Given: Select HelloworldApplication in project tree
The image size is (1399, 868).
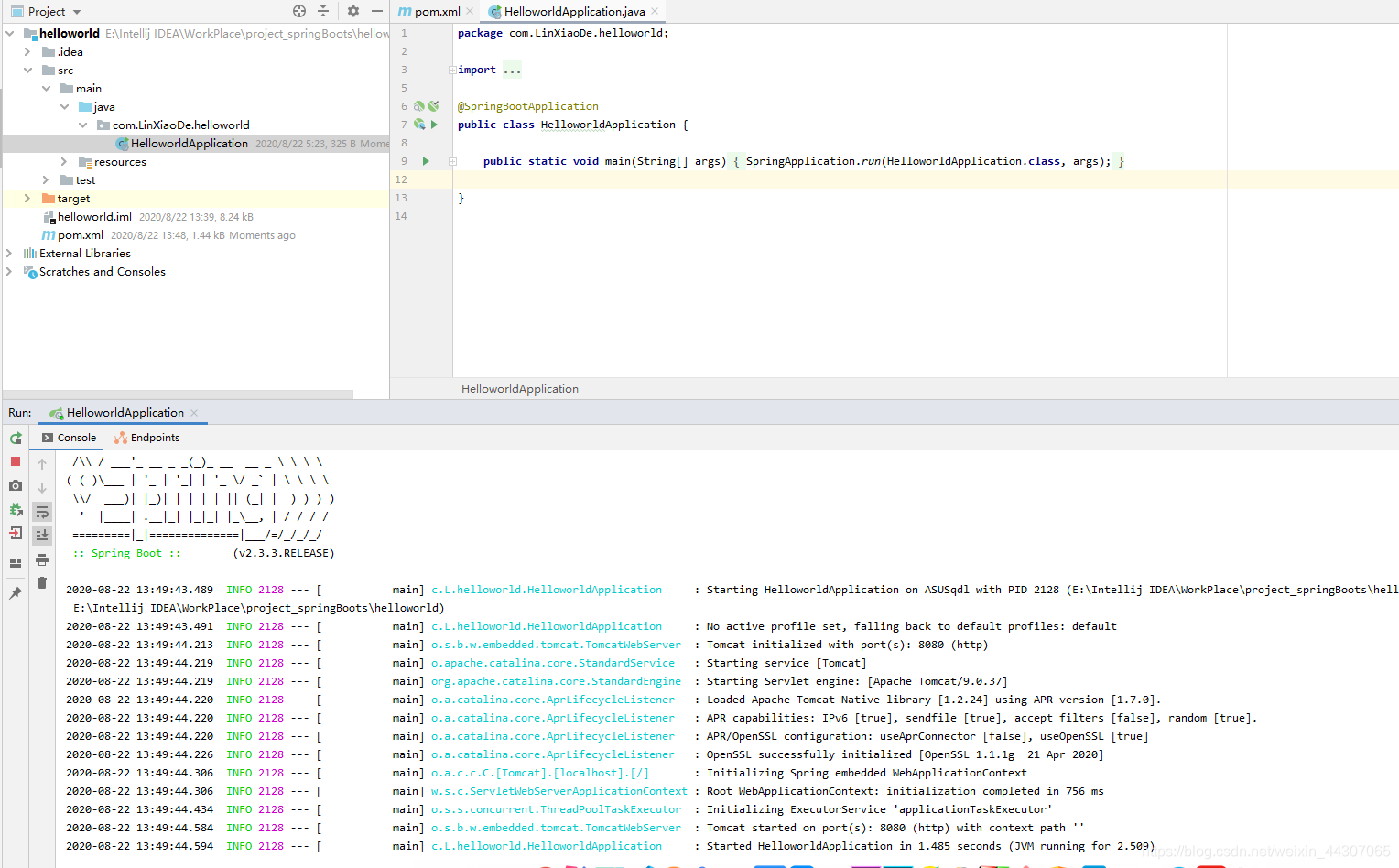Looking at the screenshot, I should click(190, 143).
